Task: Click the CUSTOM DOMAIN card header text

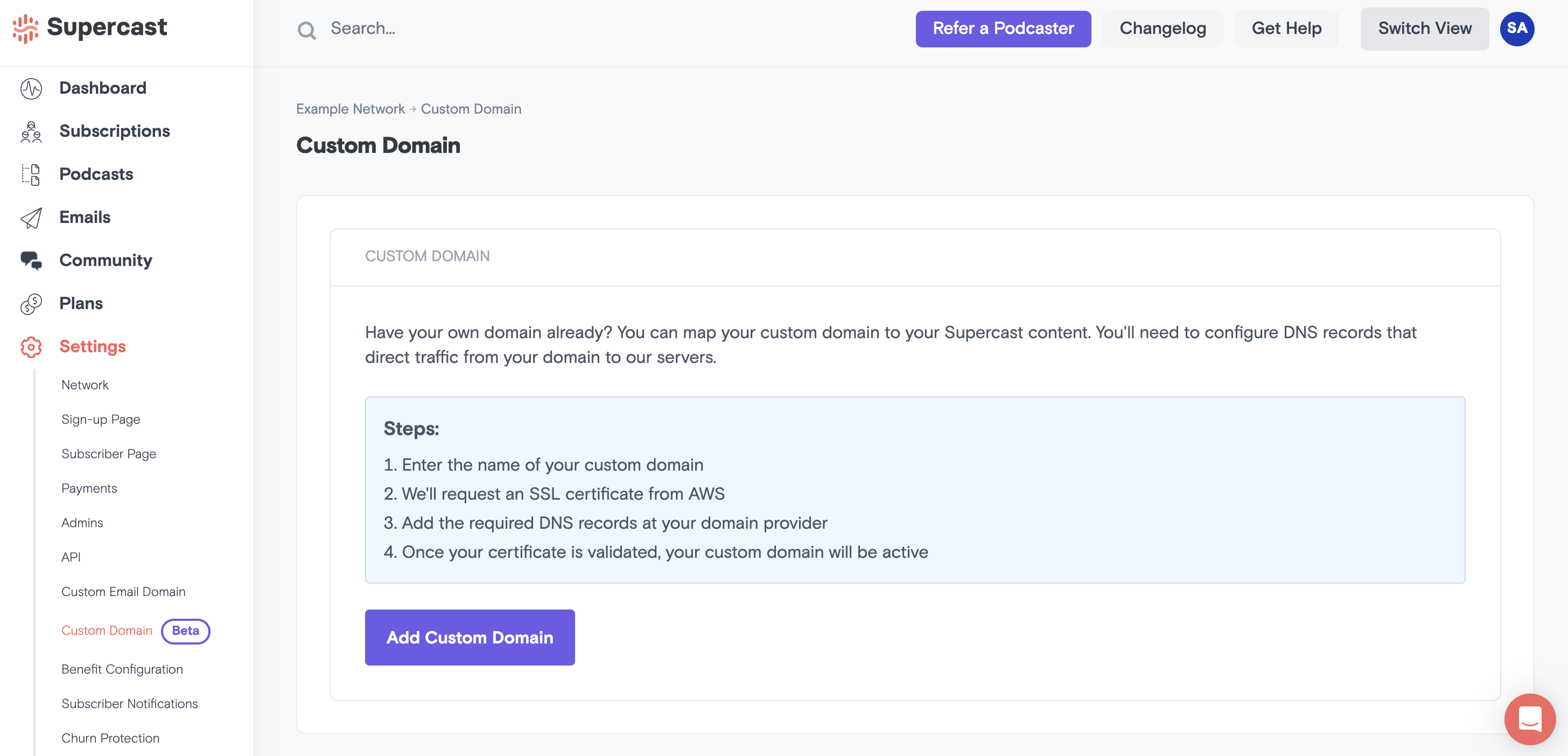Action: (426, 256)
